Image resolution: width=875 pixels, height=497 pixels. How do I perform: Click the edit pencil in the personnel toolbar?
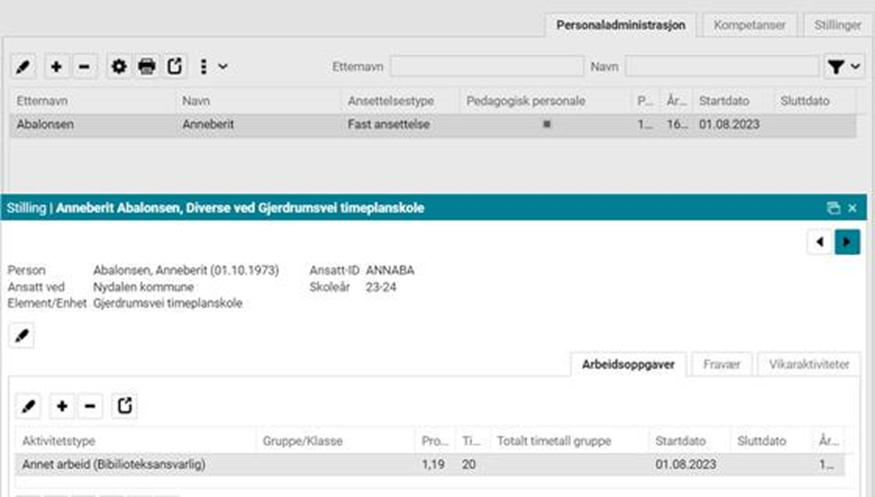25,66
